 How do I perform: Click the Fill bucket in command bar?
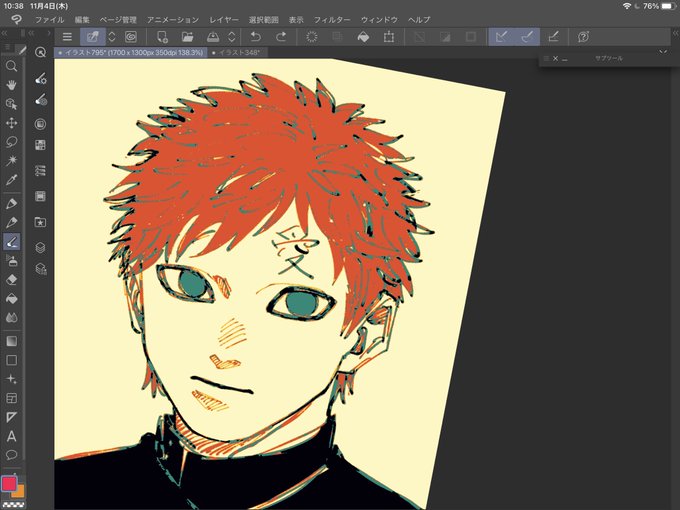[363, 37]
